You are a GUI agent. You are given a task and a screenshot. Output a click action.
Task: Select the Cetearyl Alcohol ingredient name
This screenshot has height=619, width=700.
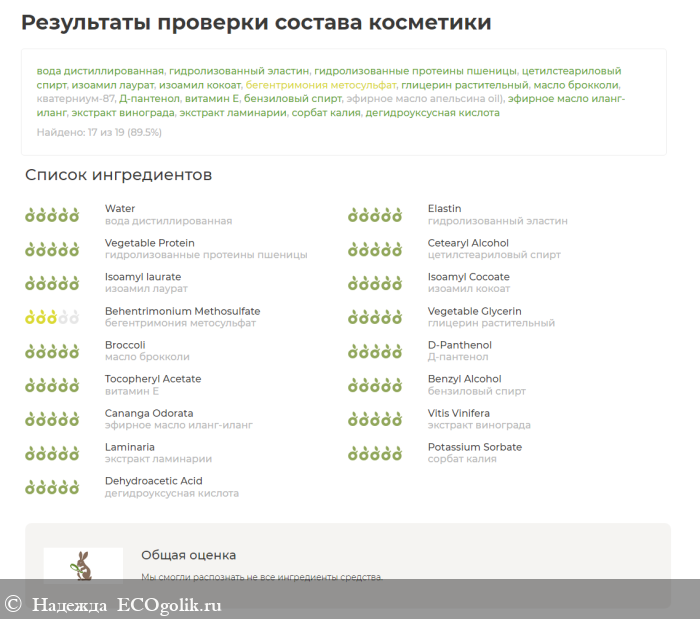click(468, 243)
